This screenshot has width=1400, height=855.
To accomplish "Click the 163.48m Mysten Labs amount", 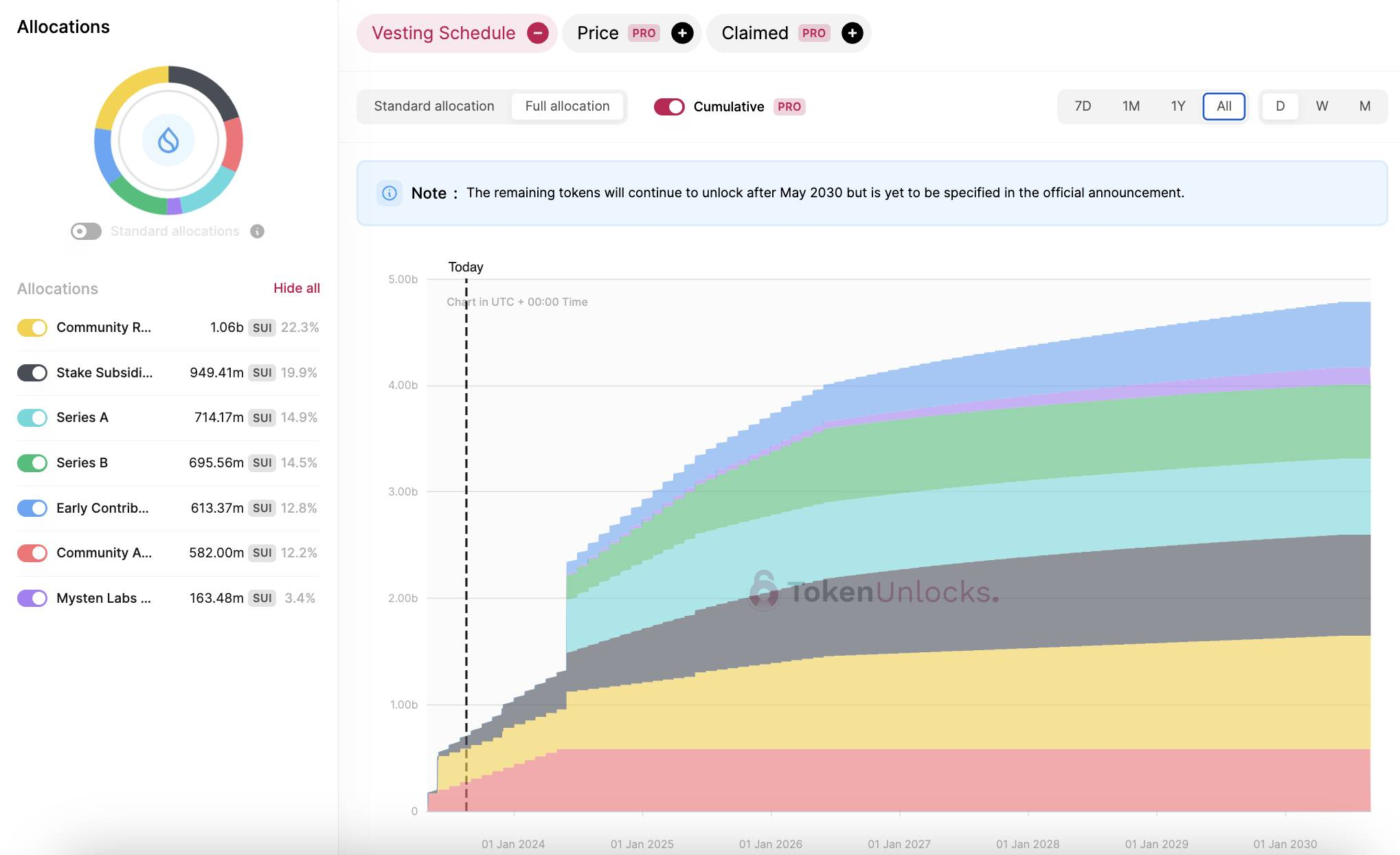I will tap(216, 599).
